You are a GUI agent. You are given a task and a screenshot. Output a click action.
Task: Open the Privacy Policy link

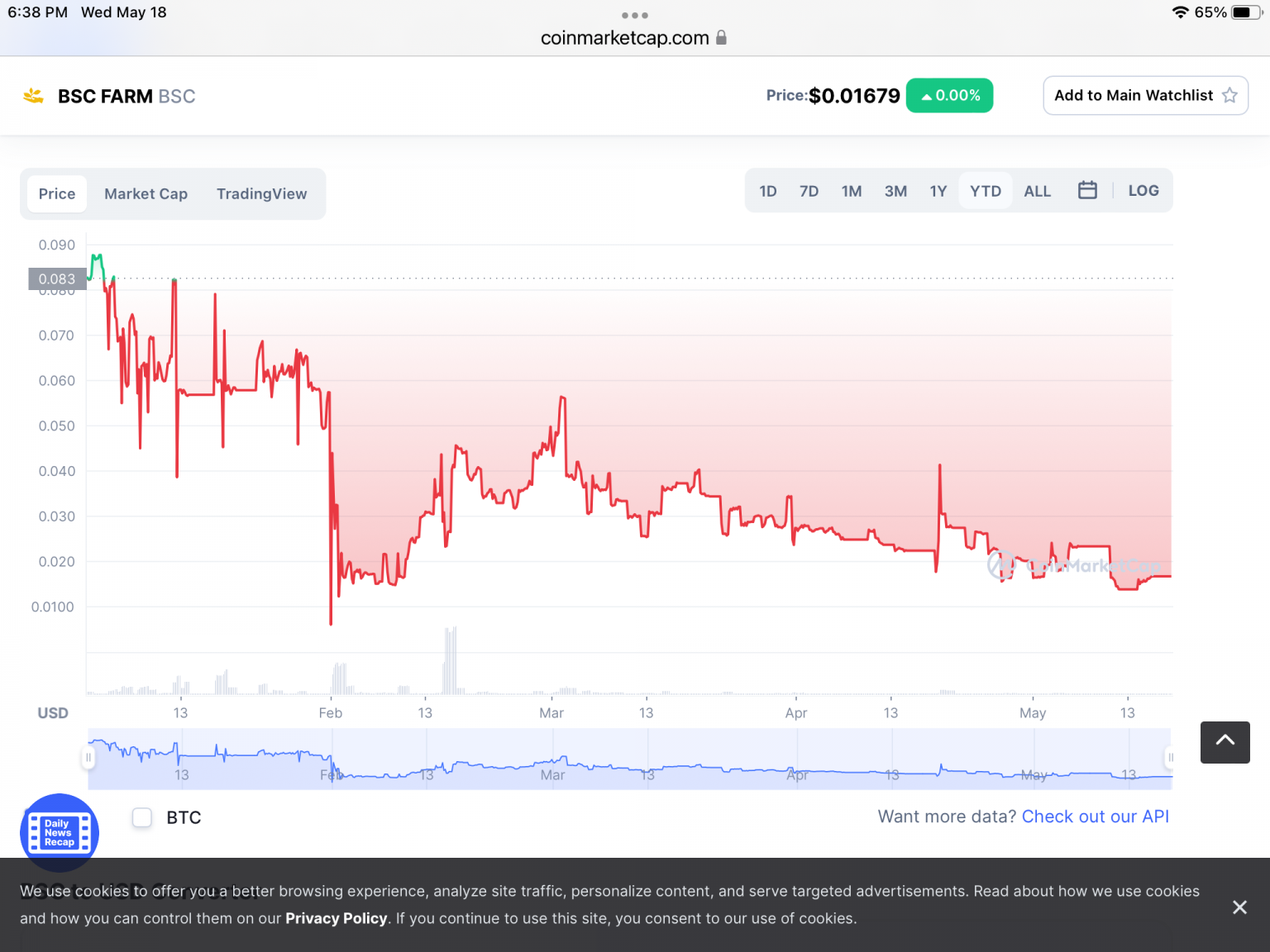[337, 918]
